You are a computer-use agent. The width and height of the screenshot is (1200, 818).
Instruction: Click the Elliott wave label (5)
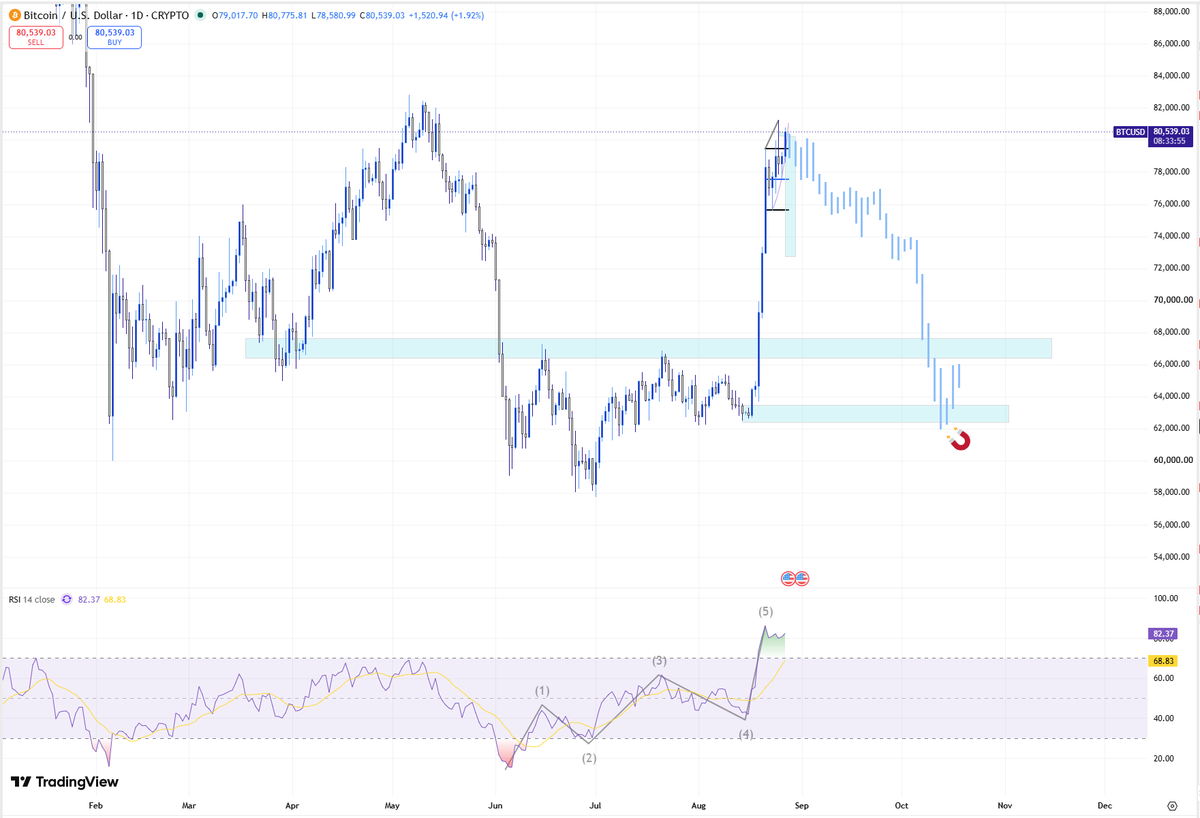(x=766, y=611)
